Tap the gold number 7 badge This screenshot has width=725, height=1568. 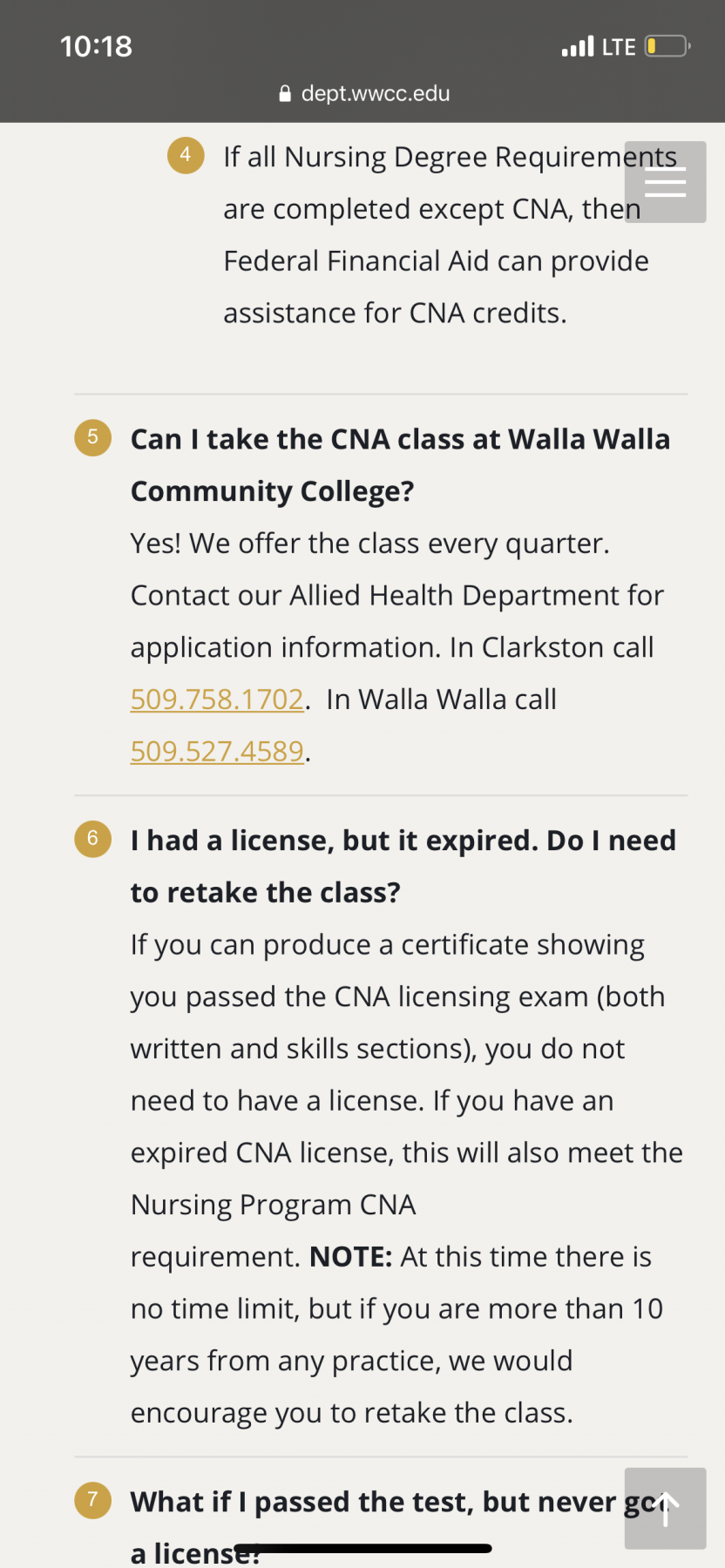point(93,1500)
